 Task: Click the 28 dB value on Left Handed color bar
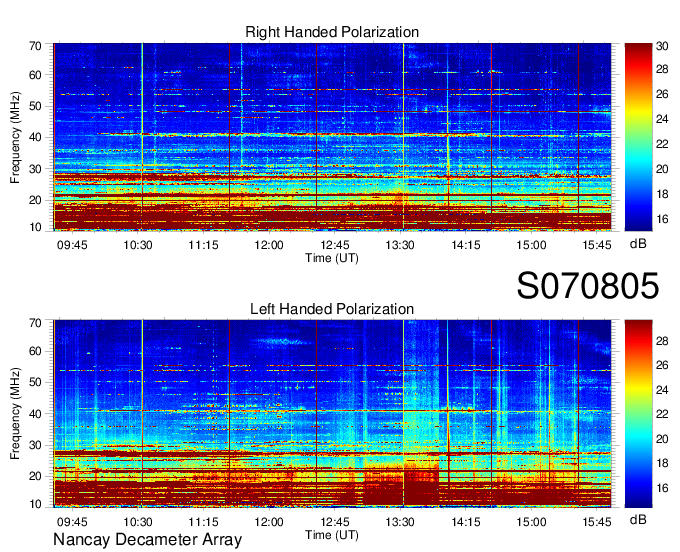pos(662,341)
